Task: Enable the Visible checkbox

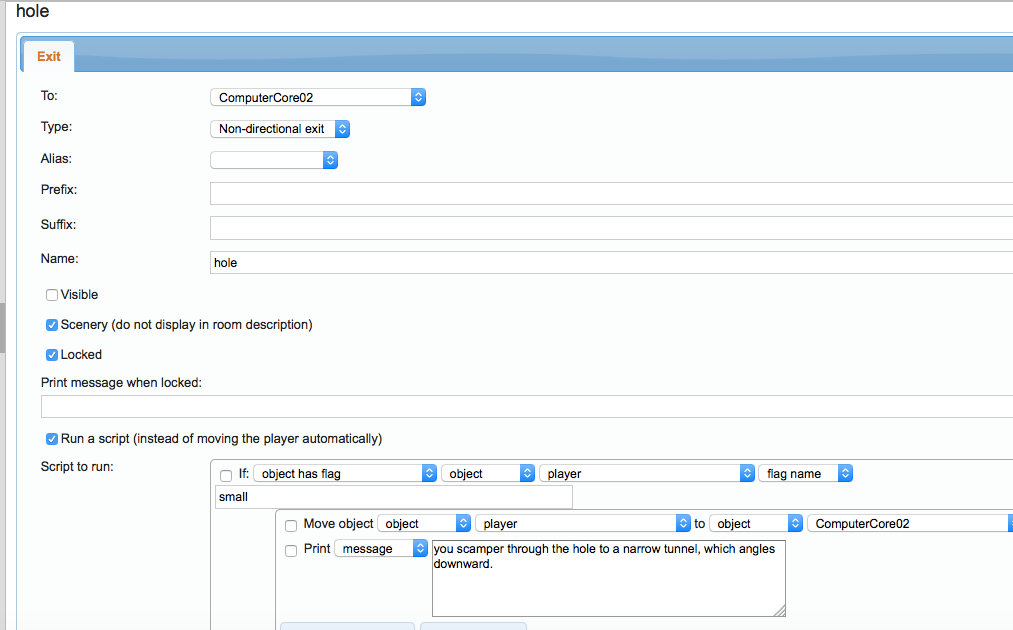Action: point(52,295)
